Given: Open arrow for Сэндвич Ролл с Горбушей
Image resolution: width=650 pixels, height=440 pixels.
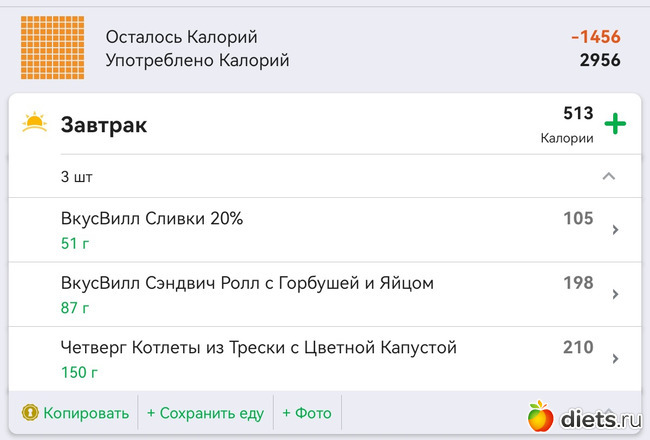Looking at the screenshot, I should (614, 294).
